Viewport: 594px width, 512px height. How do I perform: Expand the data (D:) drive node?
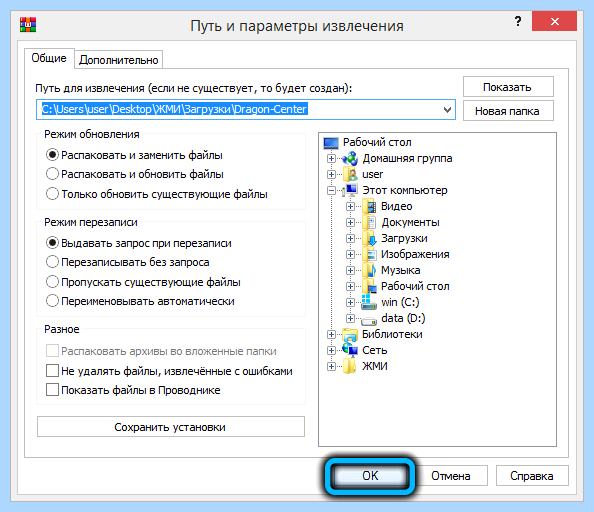(x=350, y=318)
